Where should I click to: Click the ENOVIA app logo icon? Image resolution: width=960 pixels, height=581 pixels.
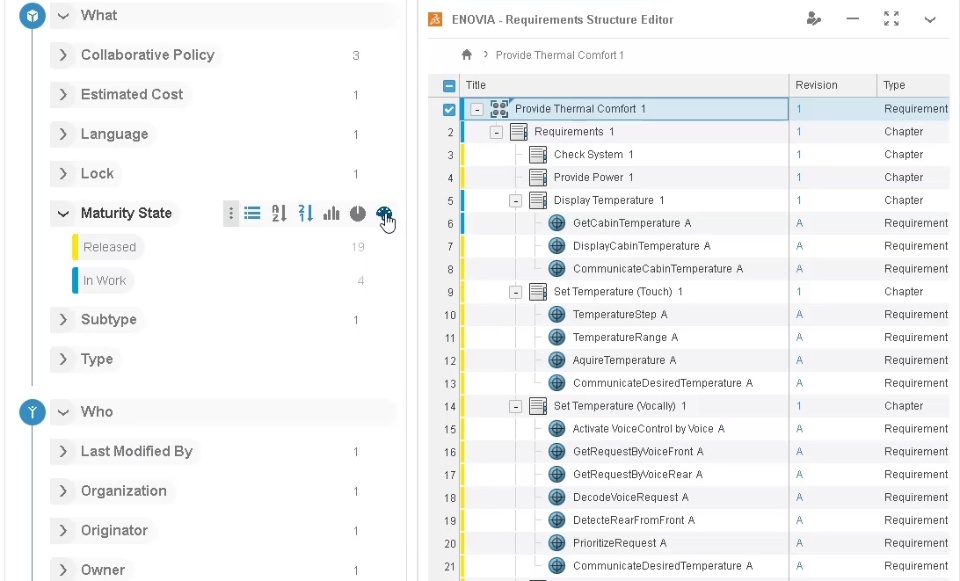435,20
